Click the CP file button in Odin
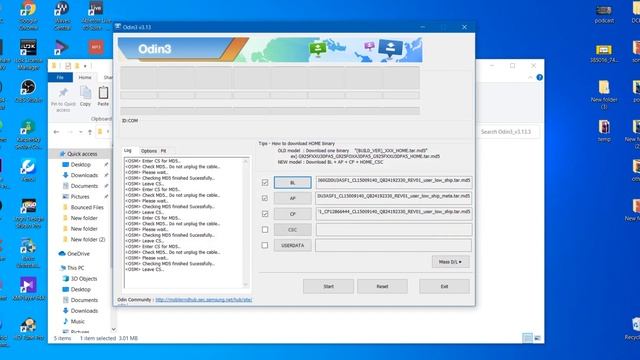 [x=292, y=213]
